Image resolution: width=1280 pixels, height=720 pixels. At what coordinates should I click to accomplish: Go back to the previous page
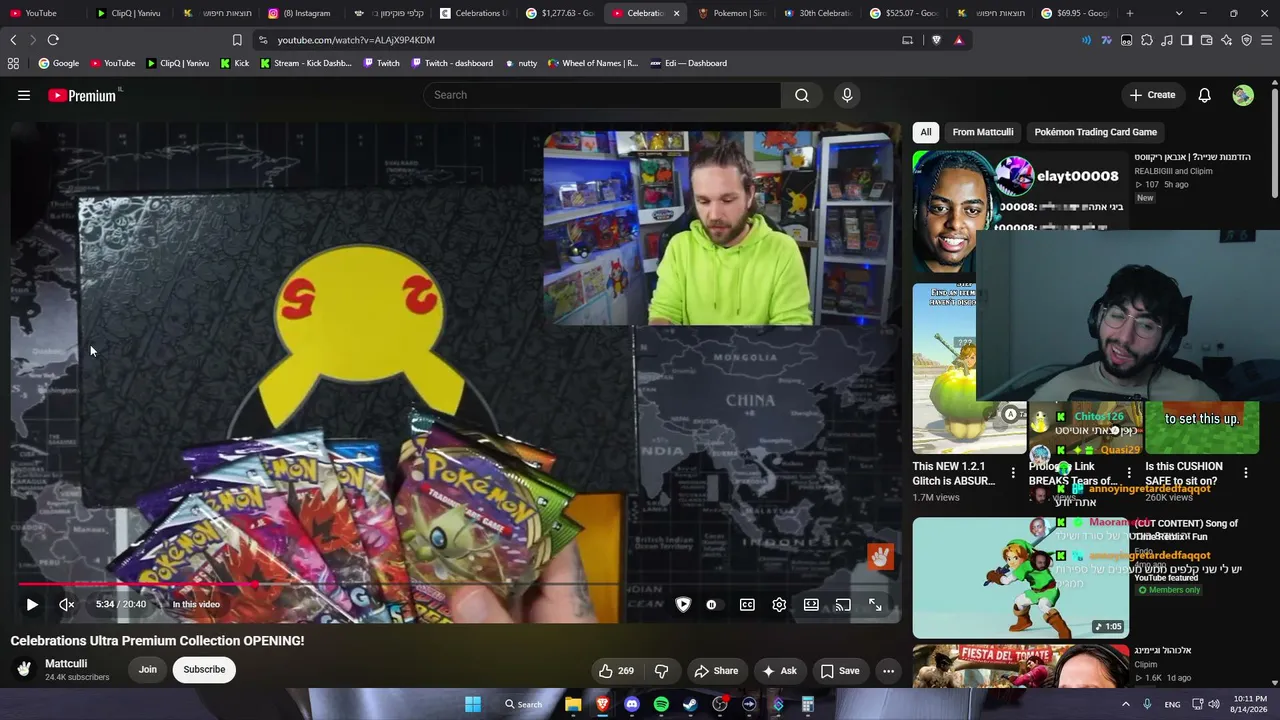[13, 40]
